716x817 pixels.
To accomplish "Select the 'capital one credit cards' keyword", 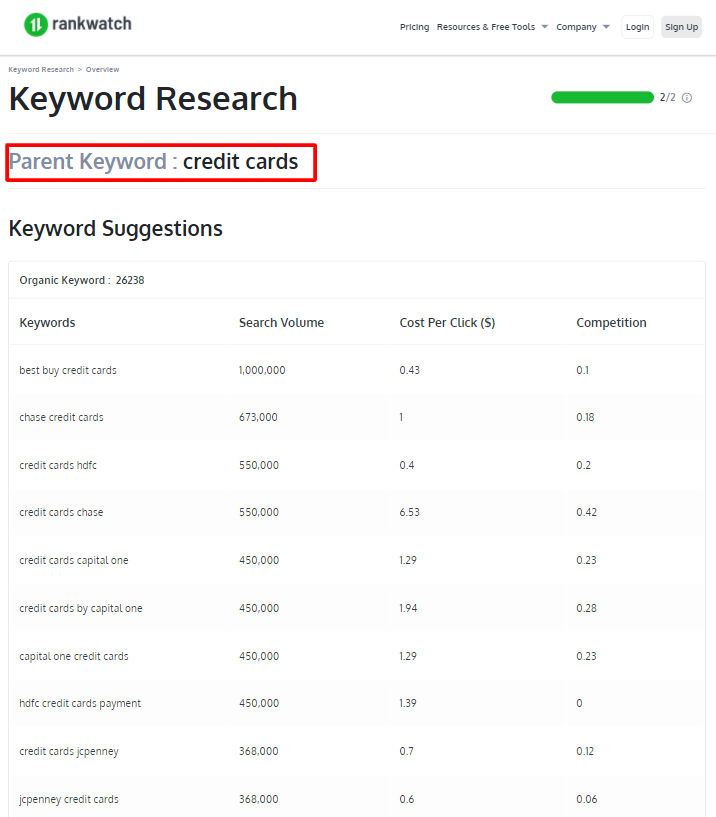I will (x=73, y=656).
